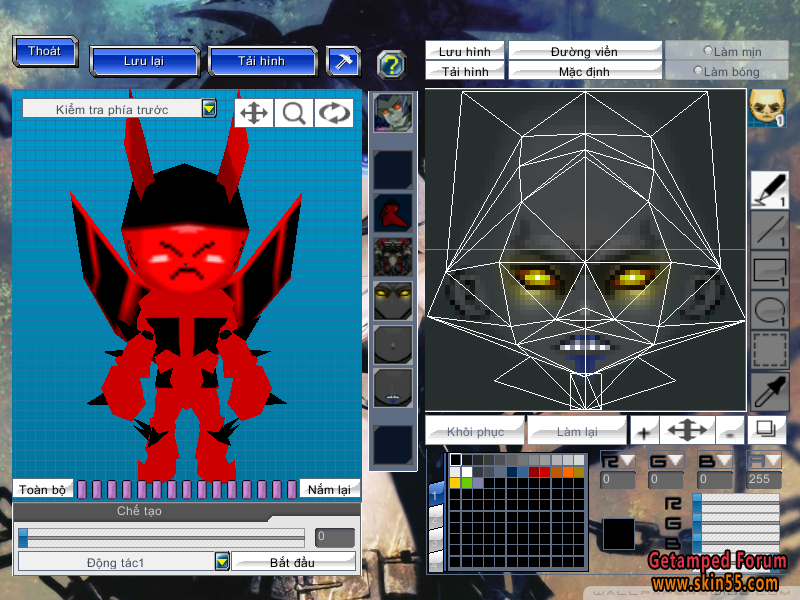This screenshot has height=600, width=800.
Task: Enable the Làm bóng radio option
Action: click(x=698, y=70)
